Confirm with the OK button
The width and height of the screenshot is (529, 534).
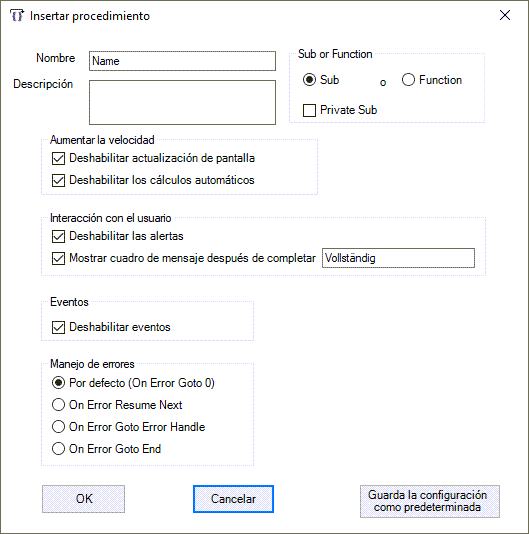click(83, 499)
